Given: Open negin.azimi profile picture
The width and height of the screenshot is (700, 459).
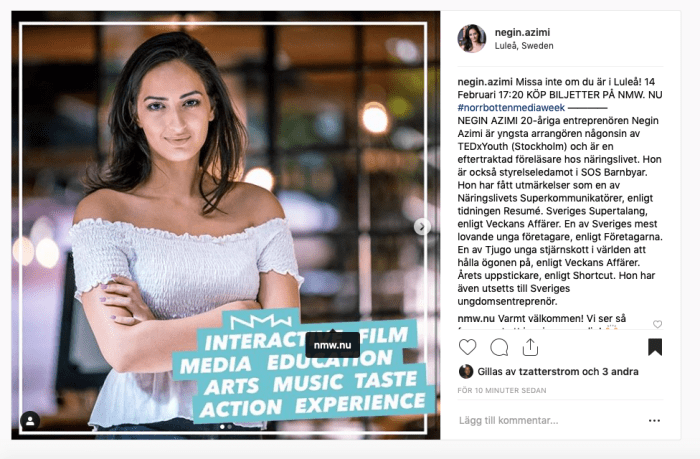Looking at the screenshot, I should 472,38.
